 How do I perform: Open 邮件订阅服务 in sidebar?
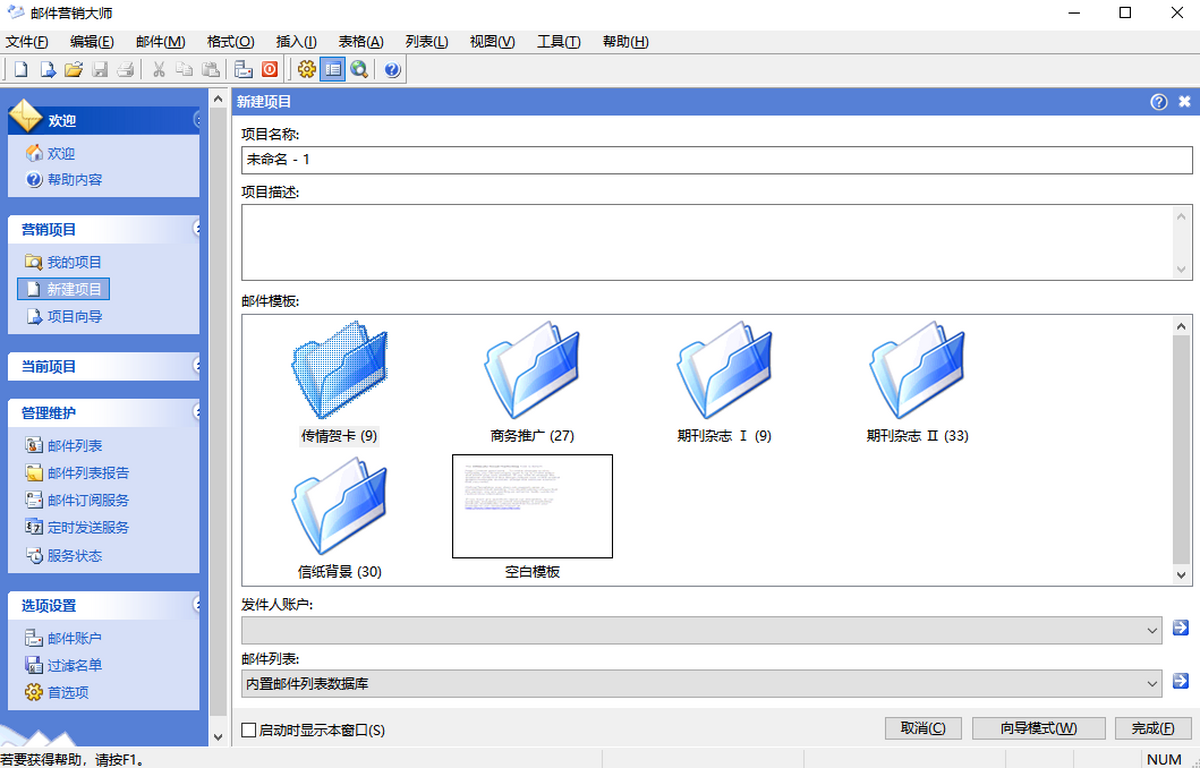click(x=77, y=500)
